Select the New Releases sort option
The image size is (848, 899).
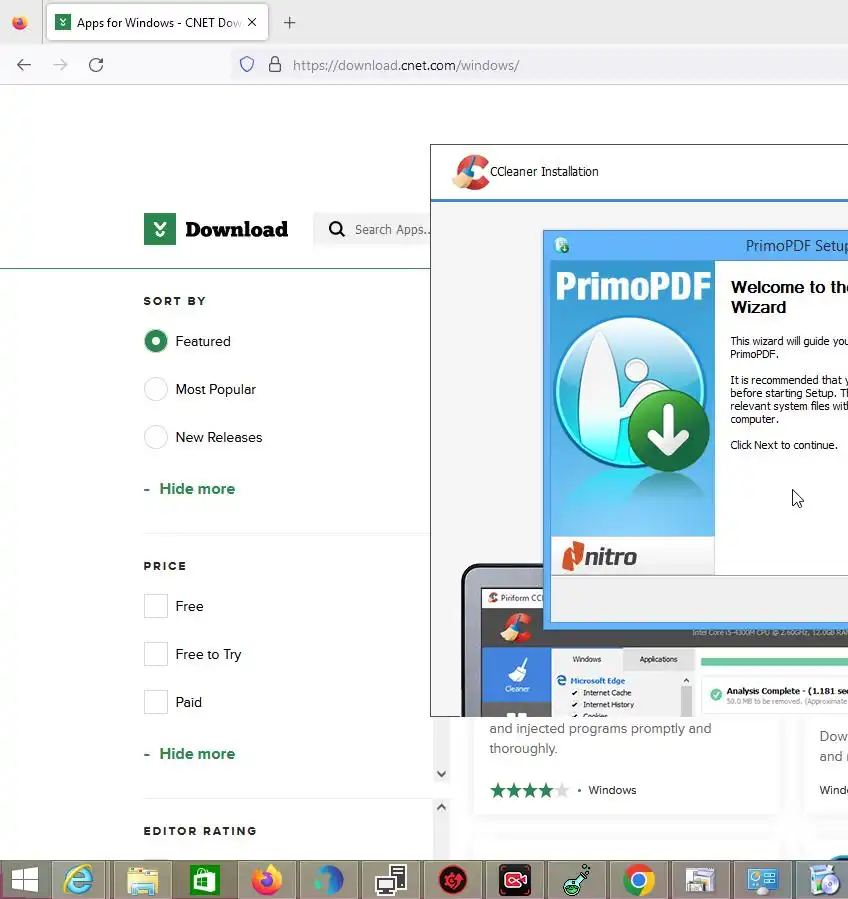click(x=155, y=437)
